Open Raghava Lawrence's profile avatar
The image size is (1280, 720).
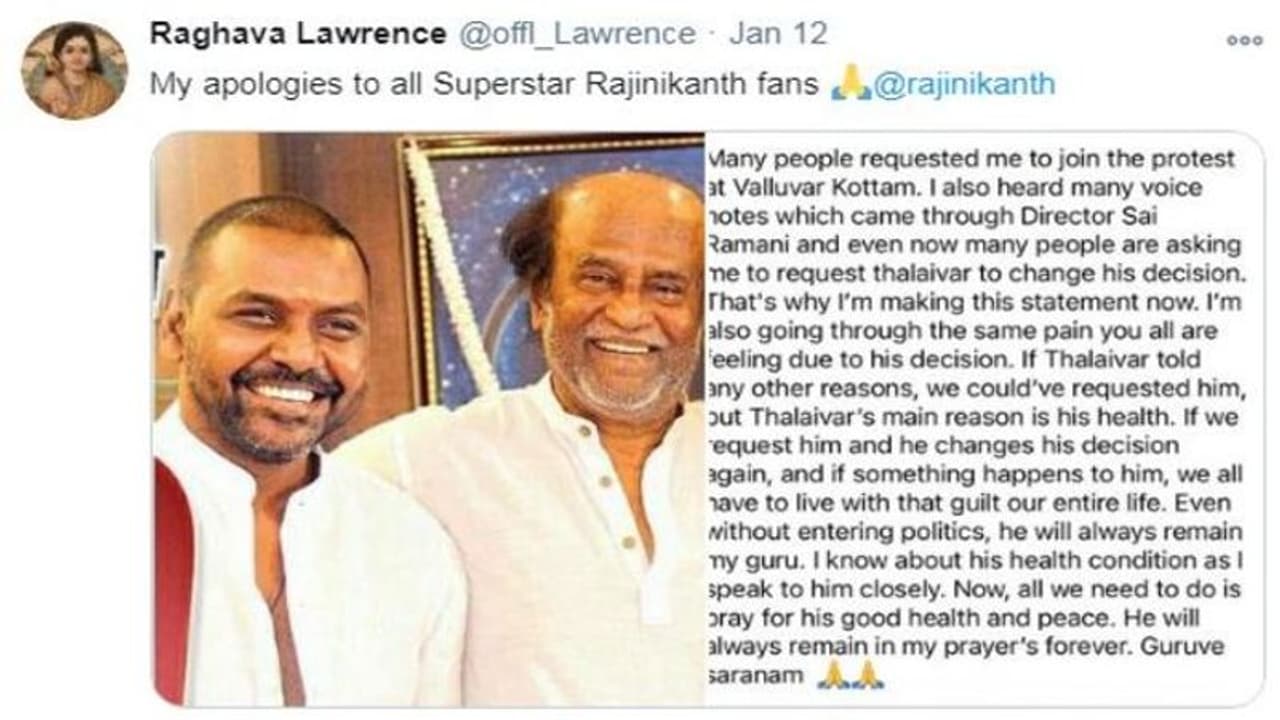click(75, 70)
